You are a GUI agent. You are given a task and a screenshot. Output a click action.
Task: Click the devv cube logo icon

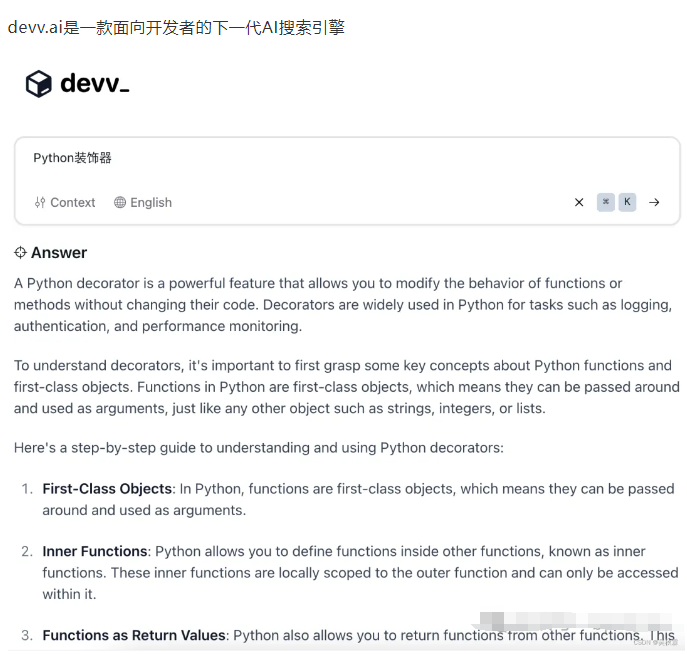point(39,84)
